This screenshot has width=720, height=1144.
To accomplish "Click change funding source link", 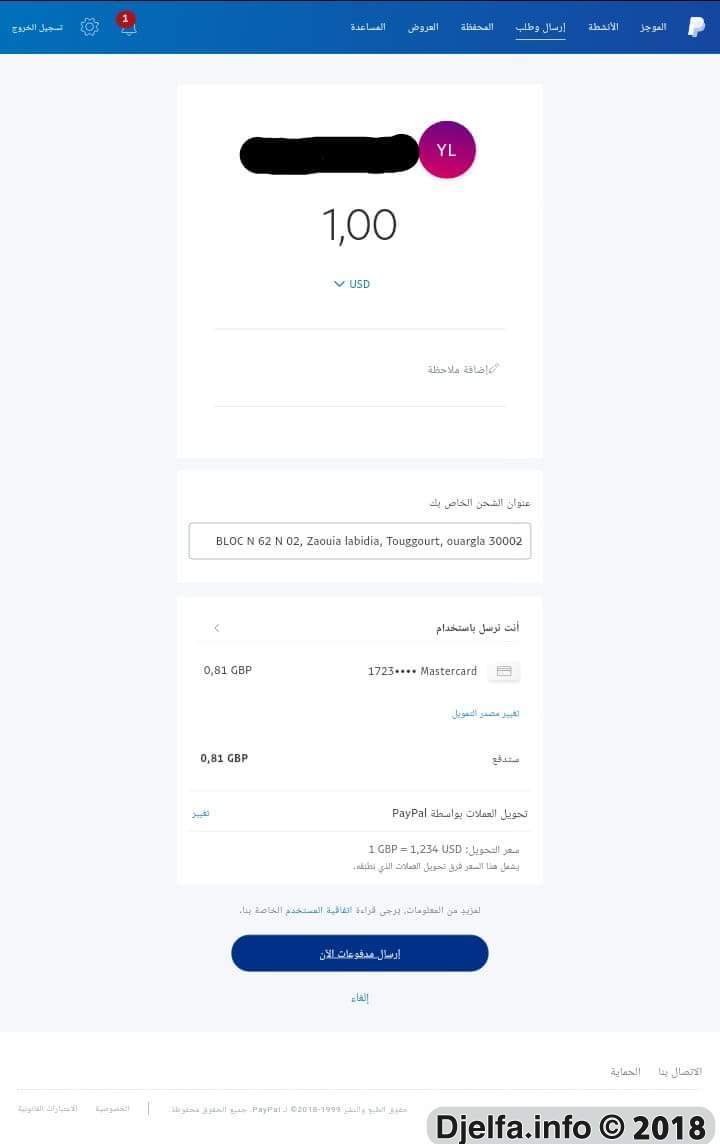I will pyautogui.click(x=485, y=713).
